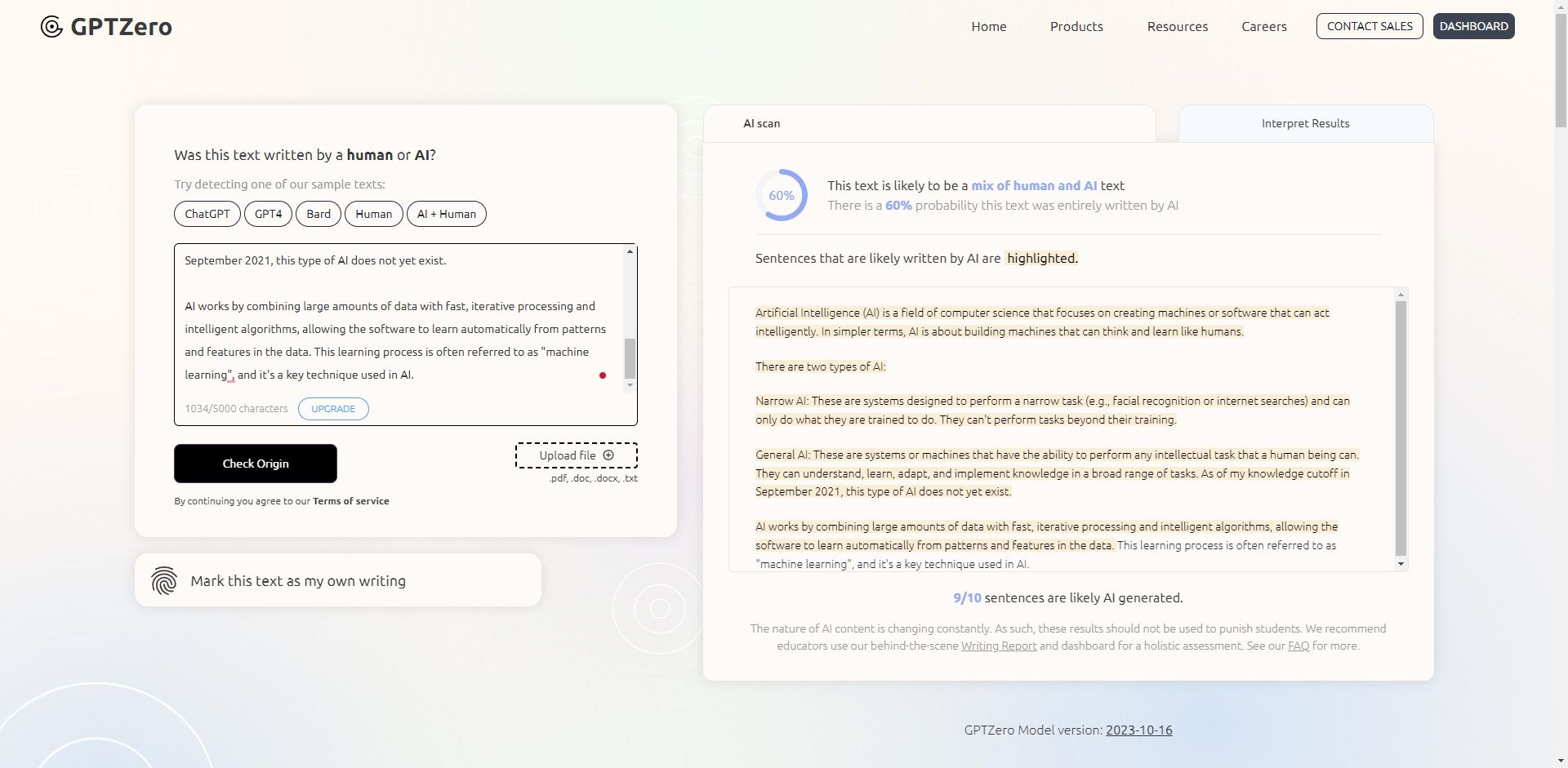Click the plus icon inside Upload file
This screenshot has height=768, width=1568.
tap(608, 455)
